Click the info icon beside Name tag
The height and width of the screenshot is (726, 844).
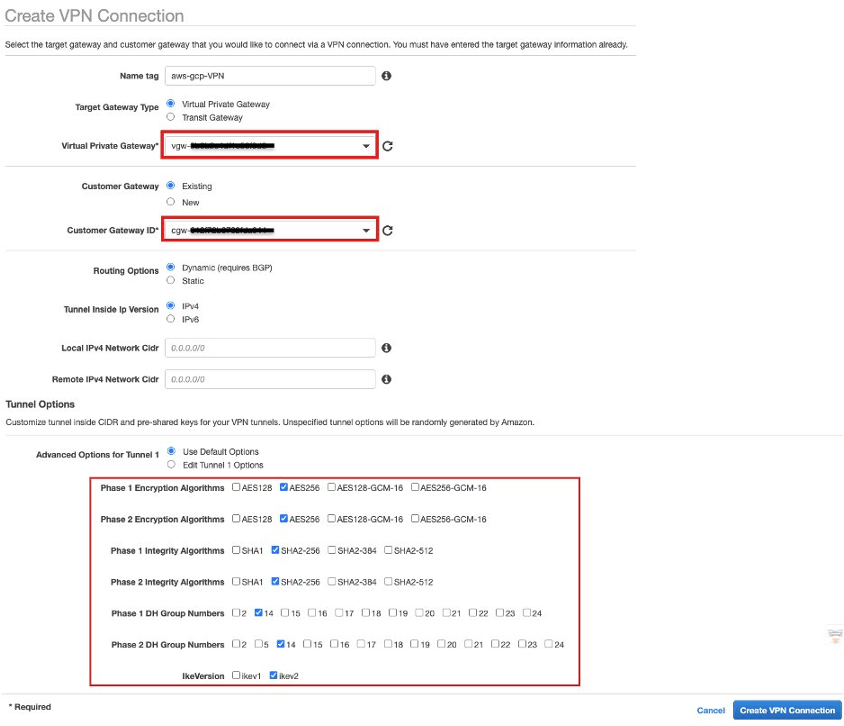386,76
